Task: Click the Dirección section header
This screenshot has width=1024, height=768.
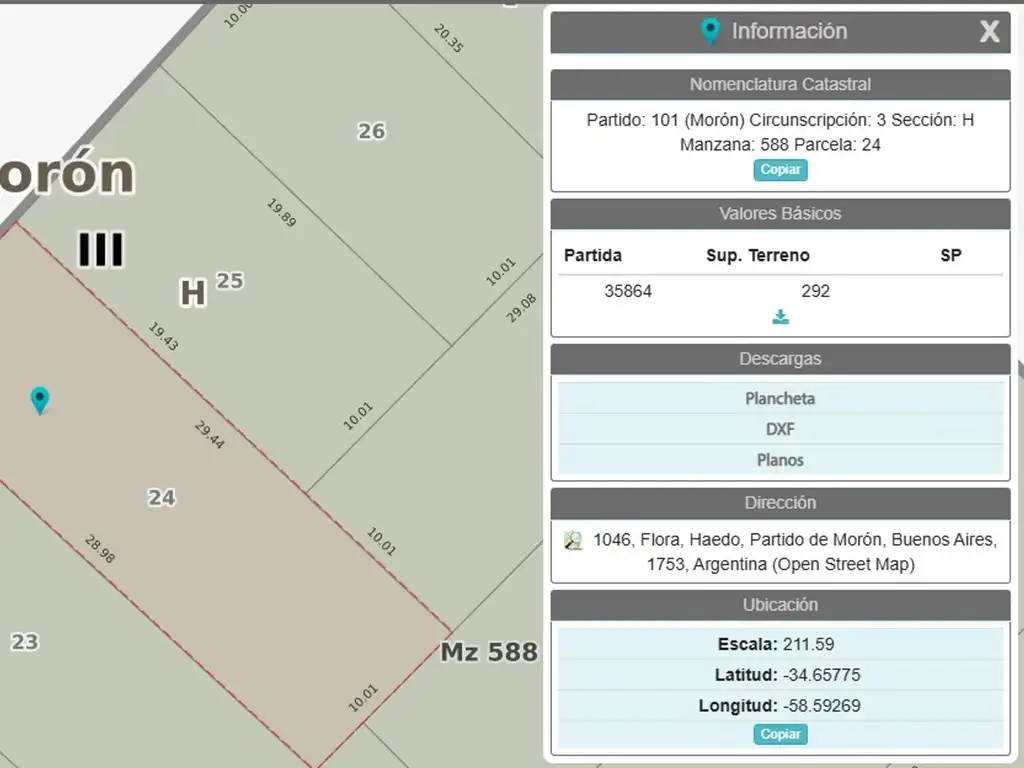Action: (x=780, y=503)
